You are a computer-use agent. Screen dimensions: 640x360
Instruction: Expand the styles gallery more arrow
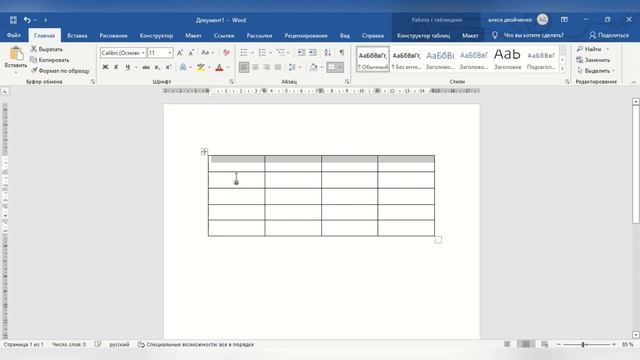[562, 69]
